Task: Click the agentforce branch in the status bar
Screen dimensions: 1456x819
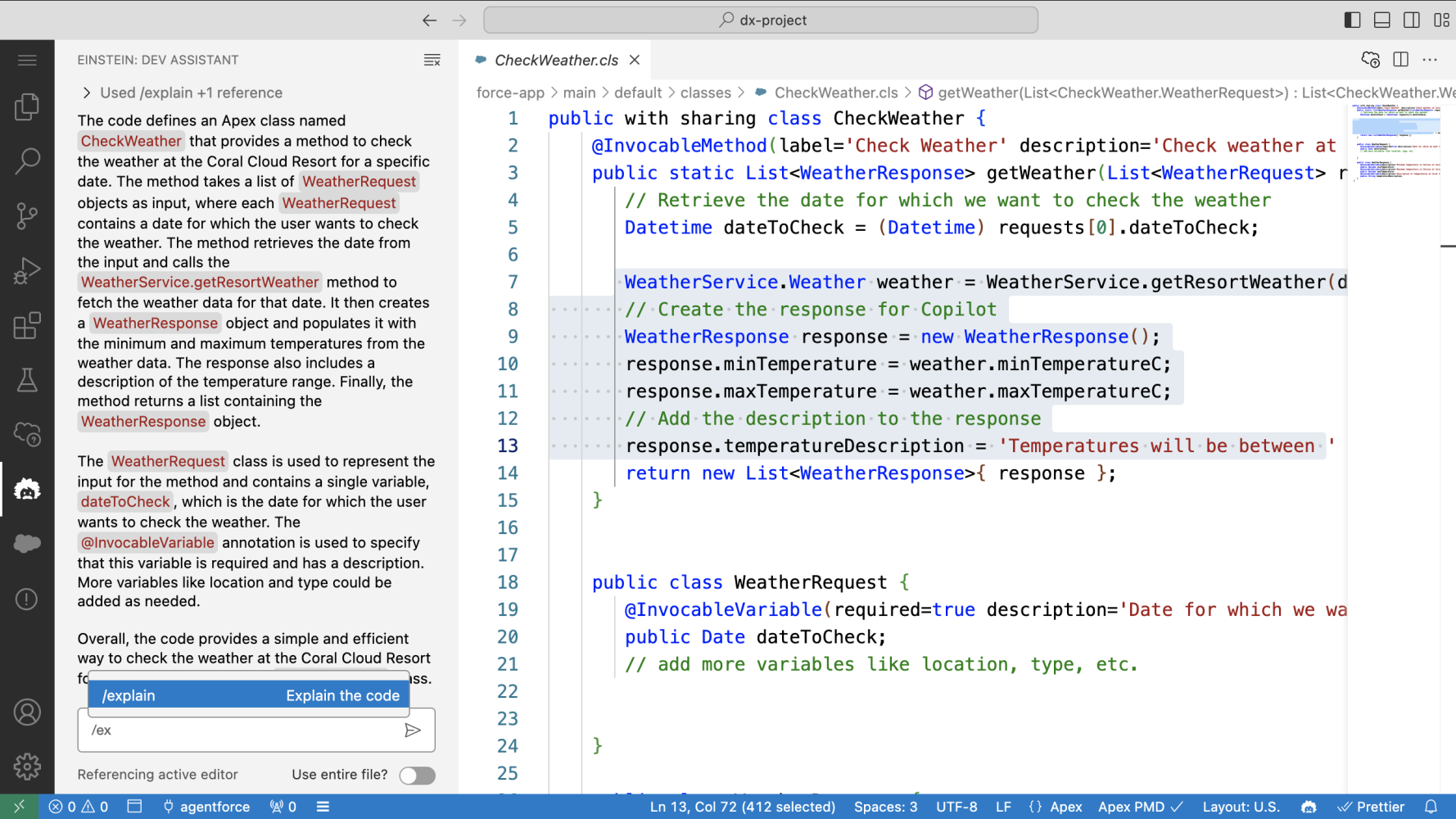Action: click(206, 807)
